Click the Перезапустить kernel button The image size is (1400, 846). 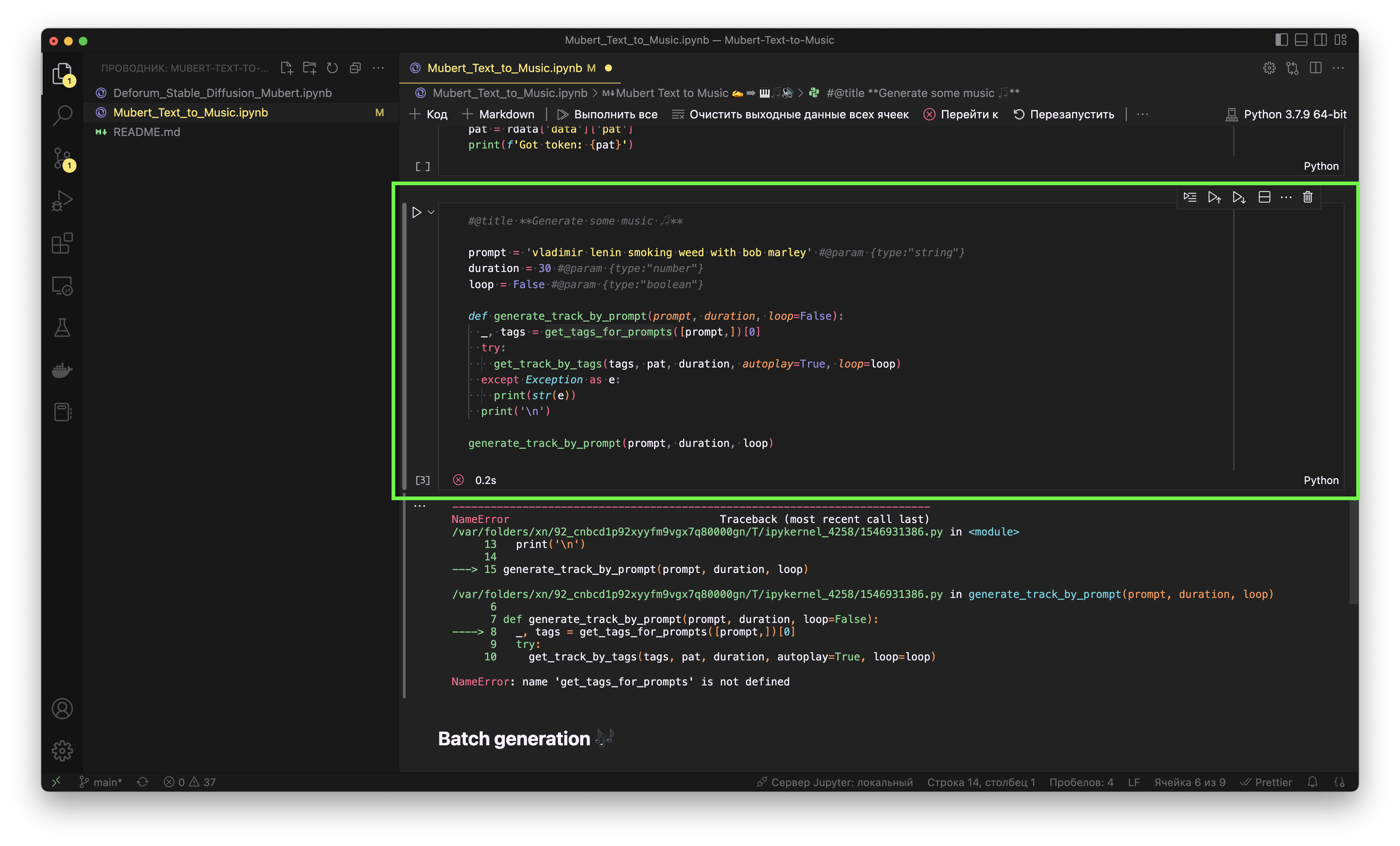tap(1064, 114)
